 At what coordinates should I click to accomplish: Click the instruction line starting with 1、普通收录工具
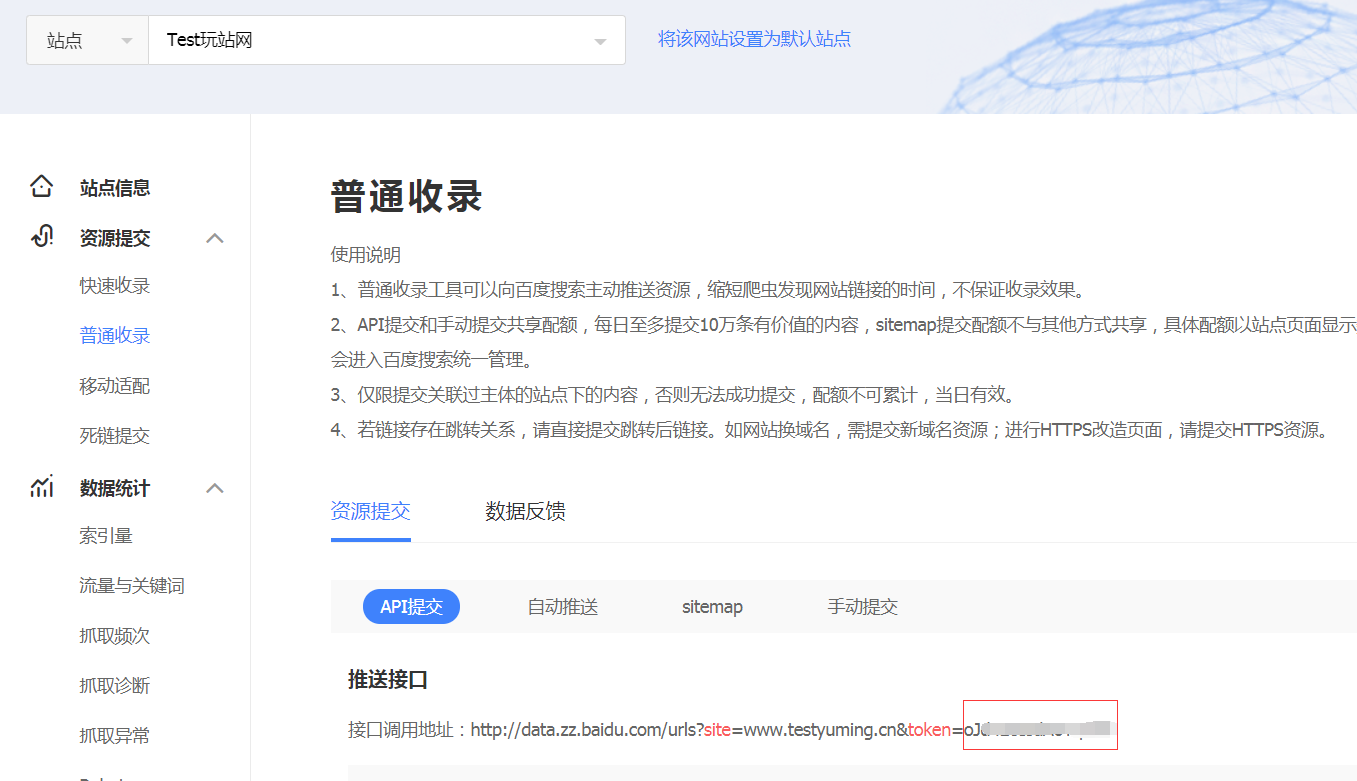tap(708, 291)
